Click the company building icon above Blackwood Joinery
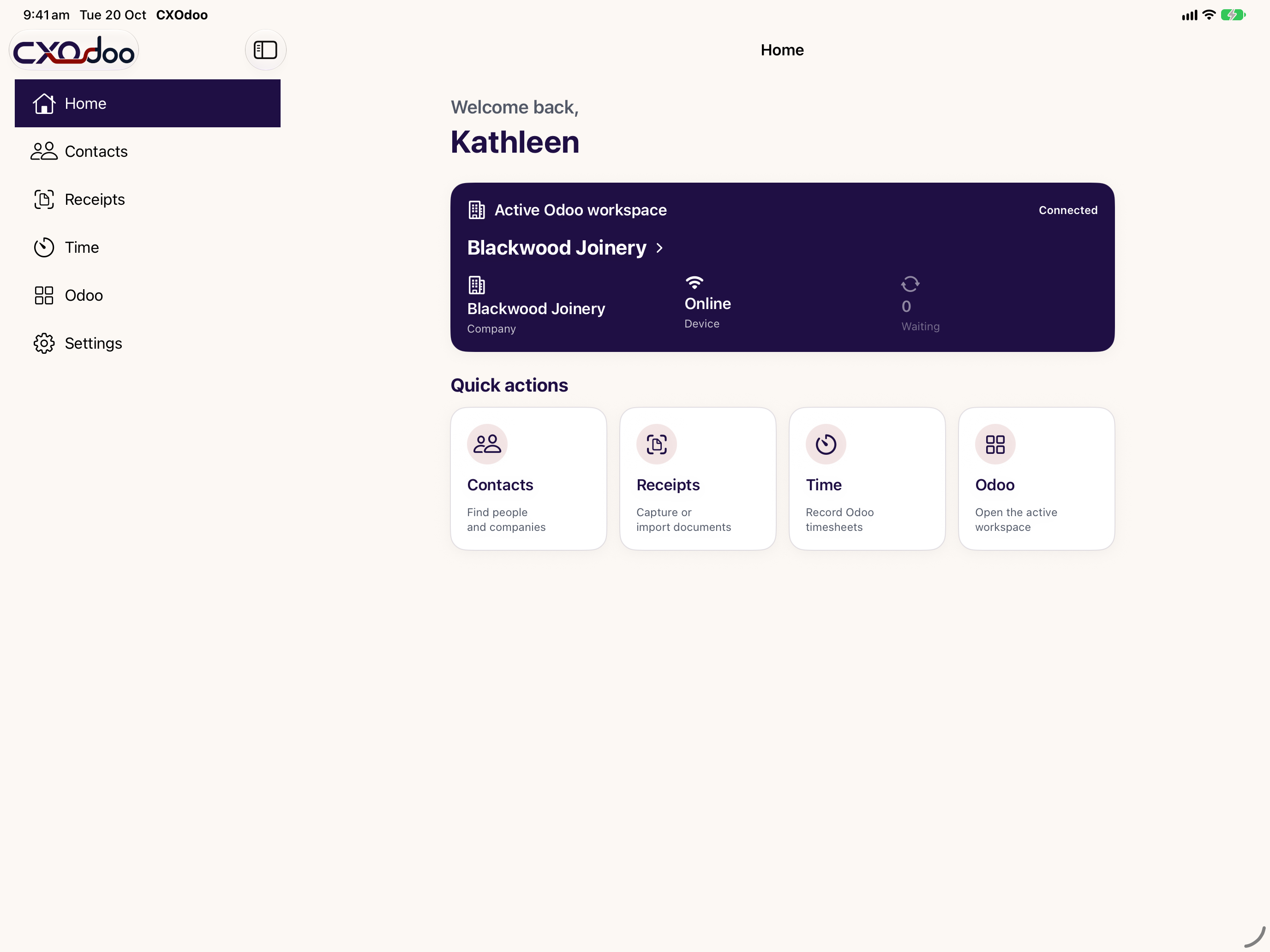The image size is (1270, 952). [x=477, y=285]
